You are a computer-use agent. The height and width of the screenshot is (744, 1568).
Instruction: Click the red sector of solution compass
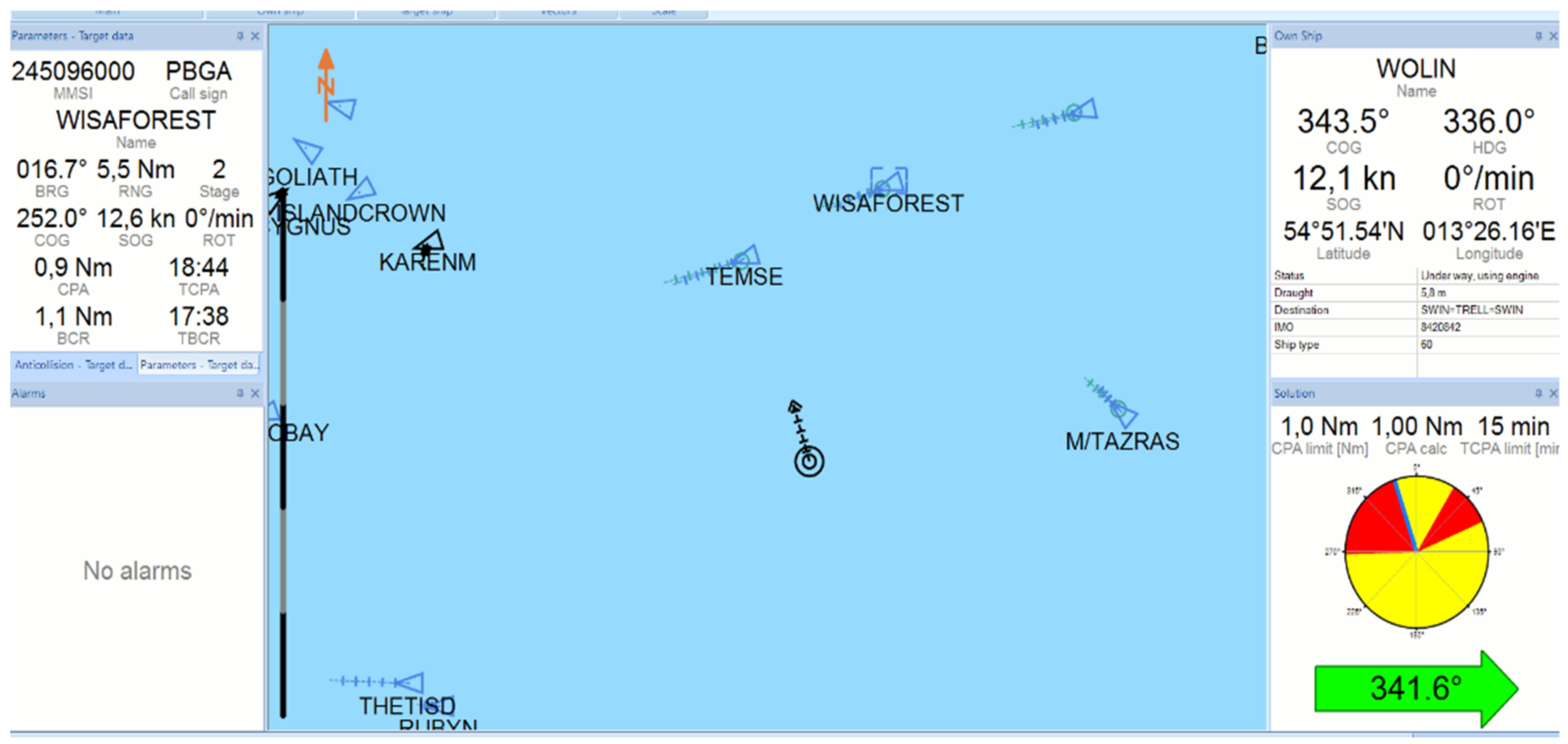click(1379, 521)
